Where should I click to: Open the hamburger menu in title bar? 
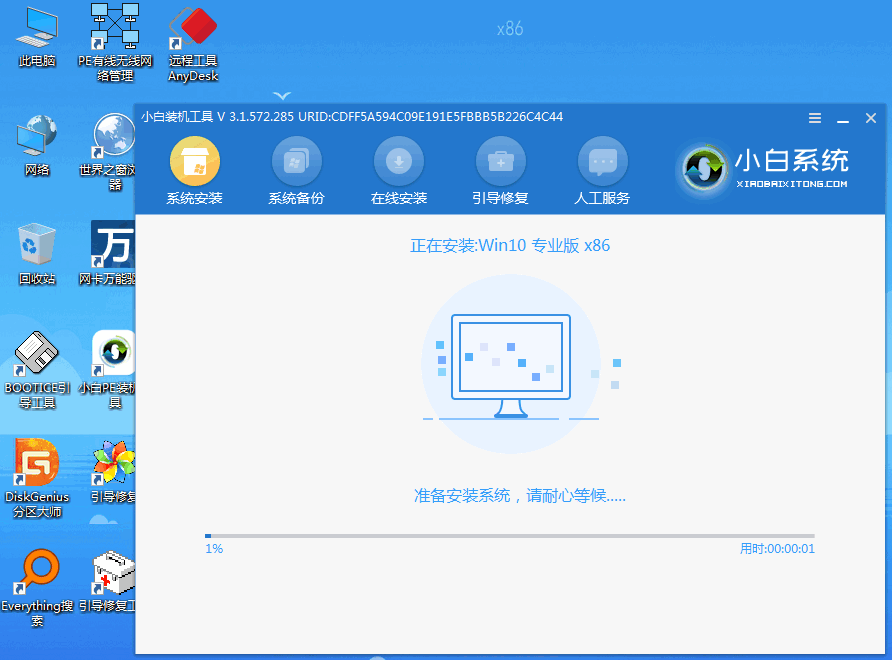[815, 118]
